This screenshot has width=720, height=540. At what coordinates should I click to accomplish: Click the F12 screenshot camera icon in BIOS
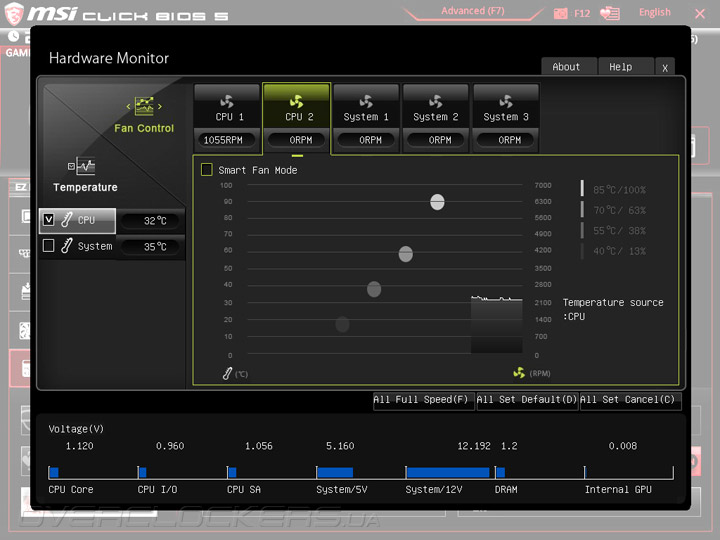(560, 13)
